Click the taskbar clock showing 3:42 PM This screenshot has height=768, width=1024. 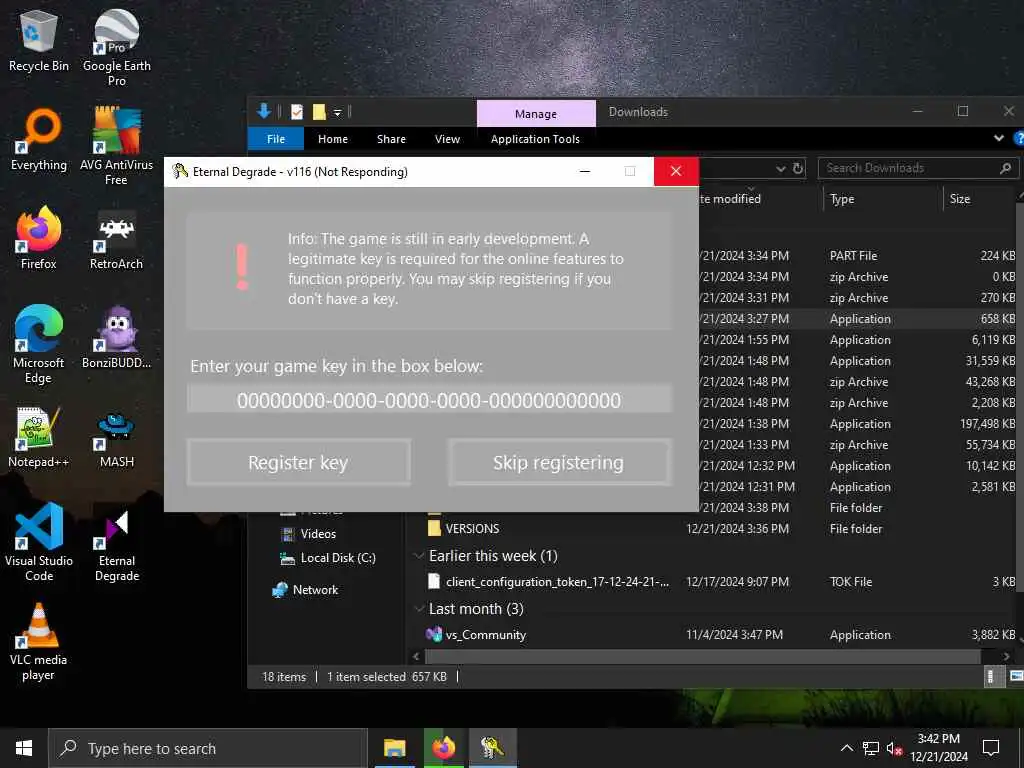pos(938,748)
